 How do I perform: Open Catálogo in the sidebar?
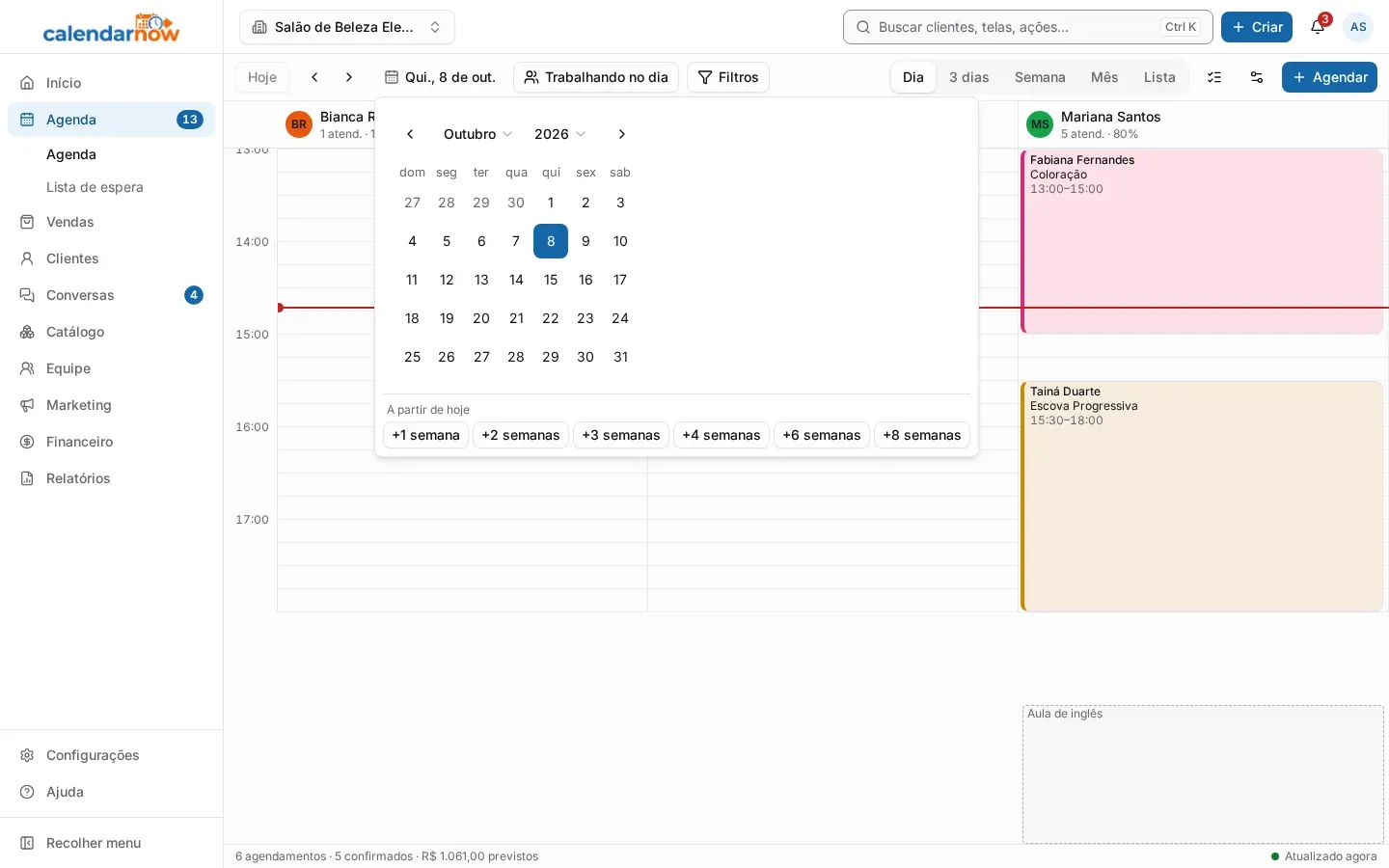click(112, 332)
